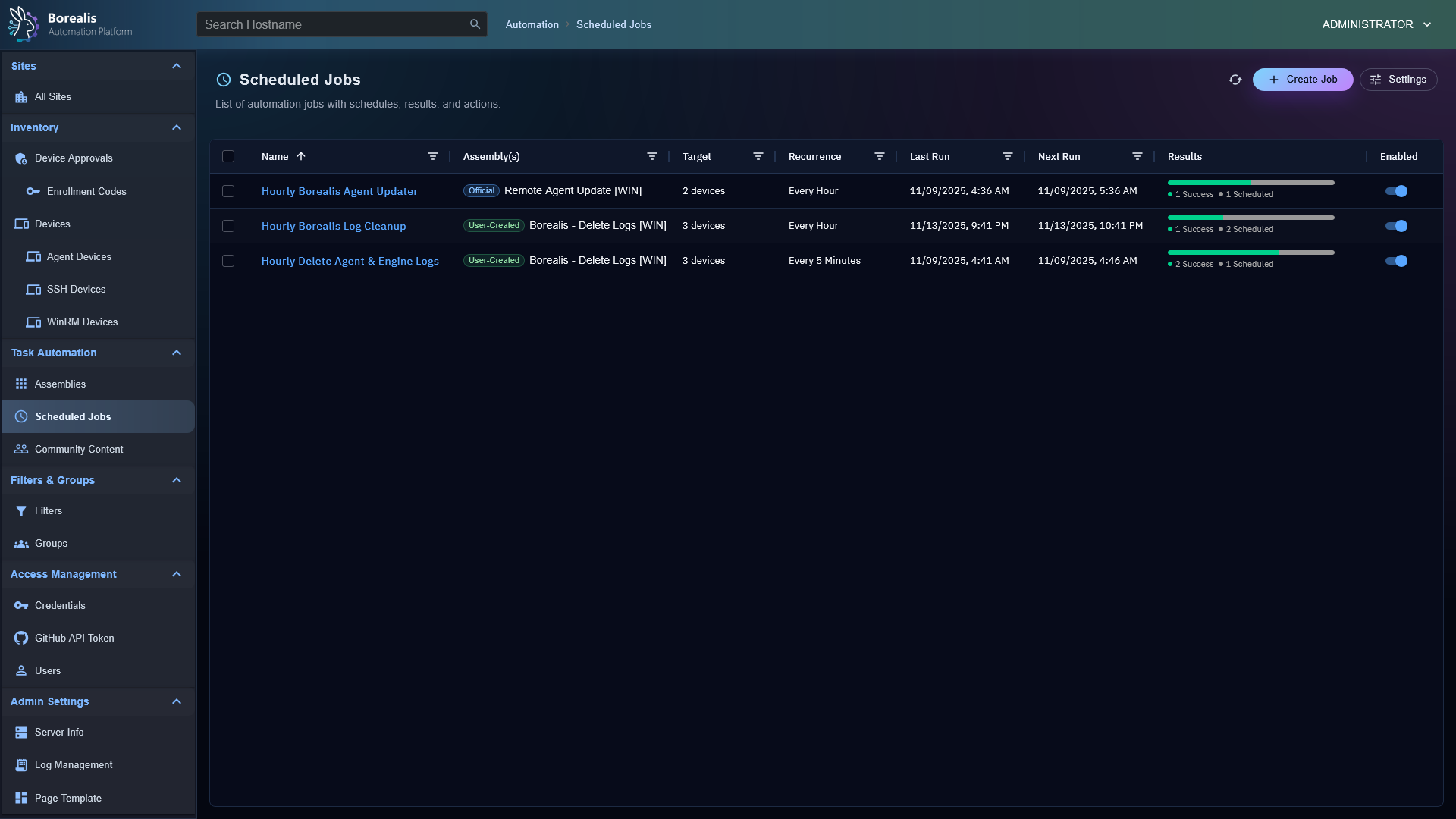Open the ADMINISTRATOR account dropdown

click(x=1376, y=24)
